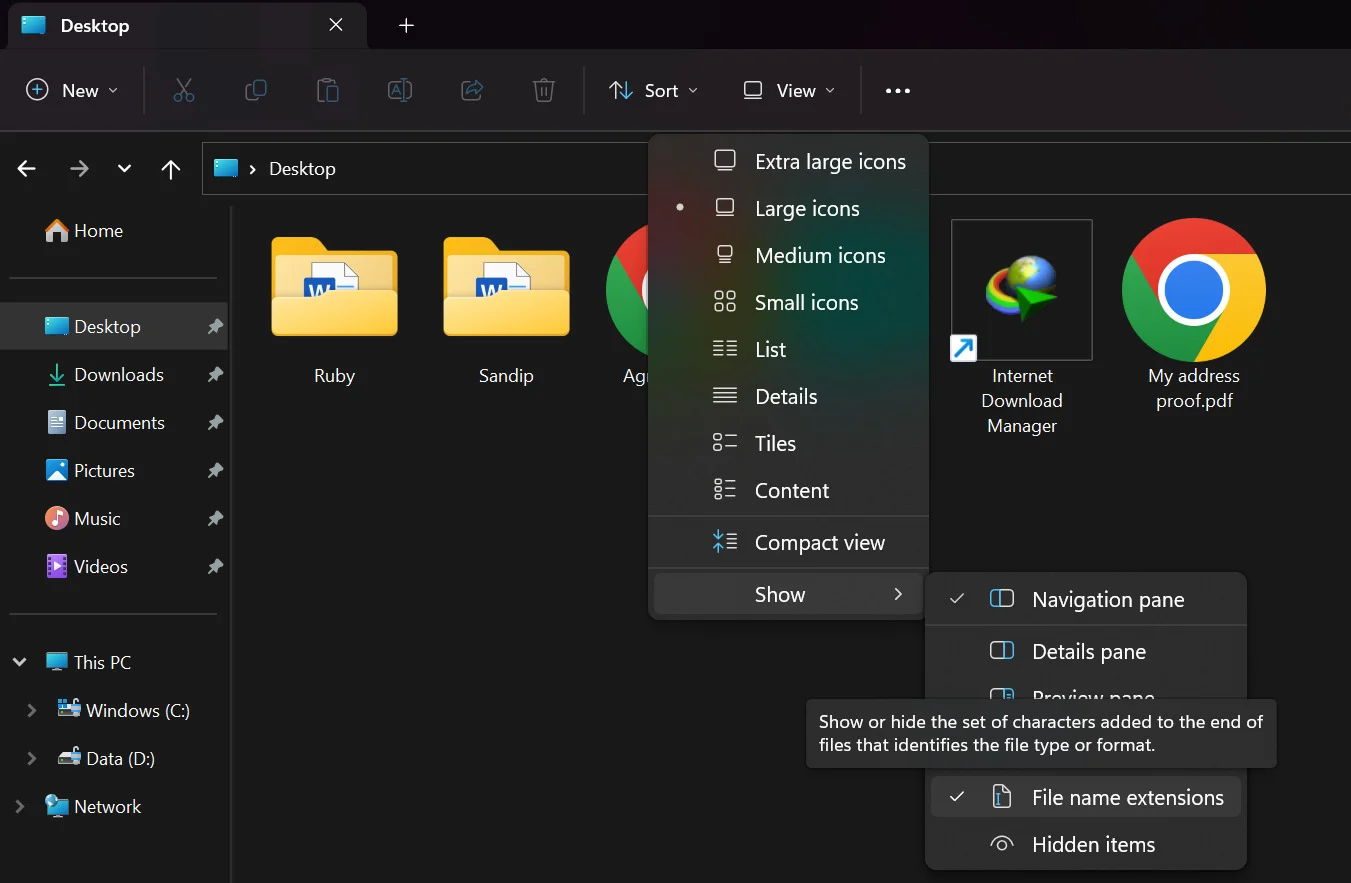Click the Desktop address bar path

click(302, 169)
